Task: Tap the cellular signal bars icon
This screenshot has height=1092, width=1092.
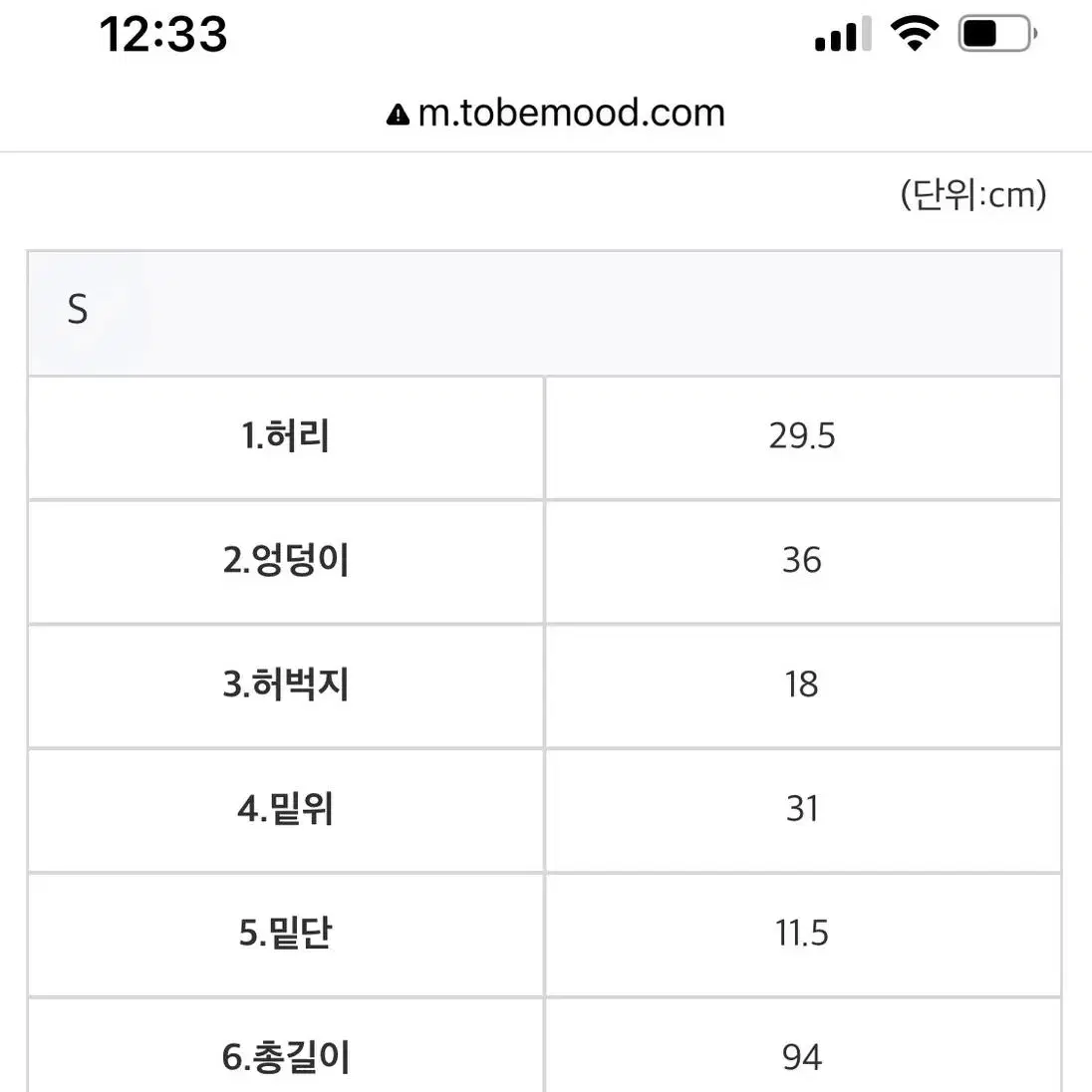Action: coord(843,34)
